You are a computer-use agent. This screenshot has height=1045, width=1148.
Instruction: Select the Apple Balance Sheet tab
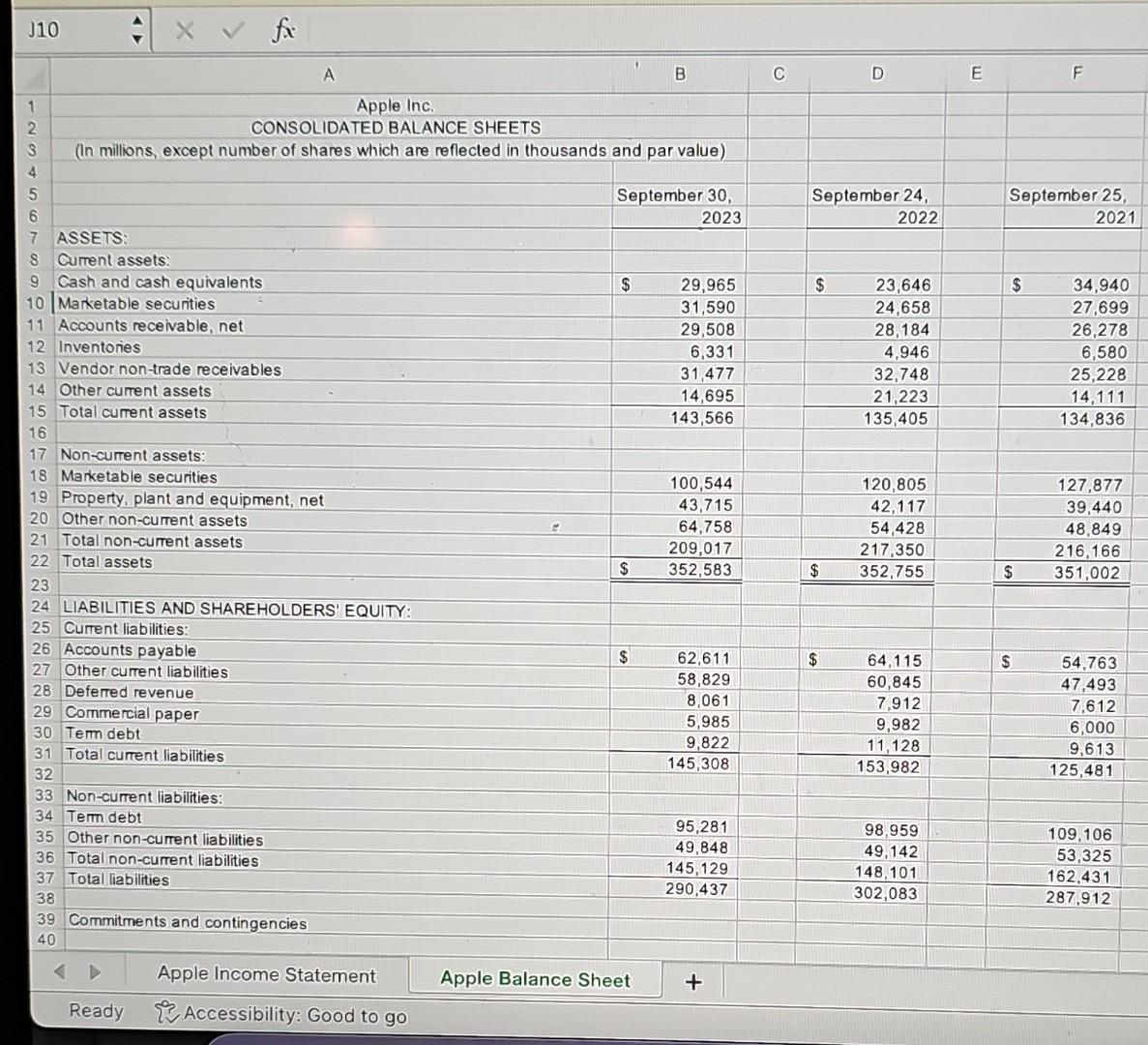coord(535,979)
